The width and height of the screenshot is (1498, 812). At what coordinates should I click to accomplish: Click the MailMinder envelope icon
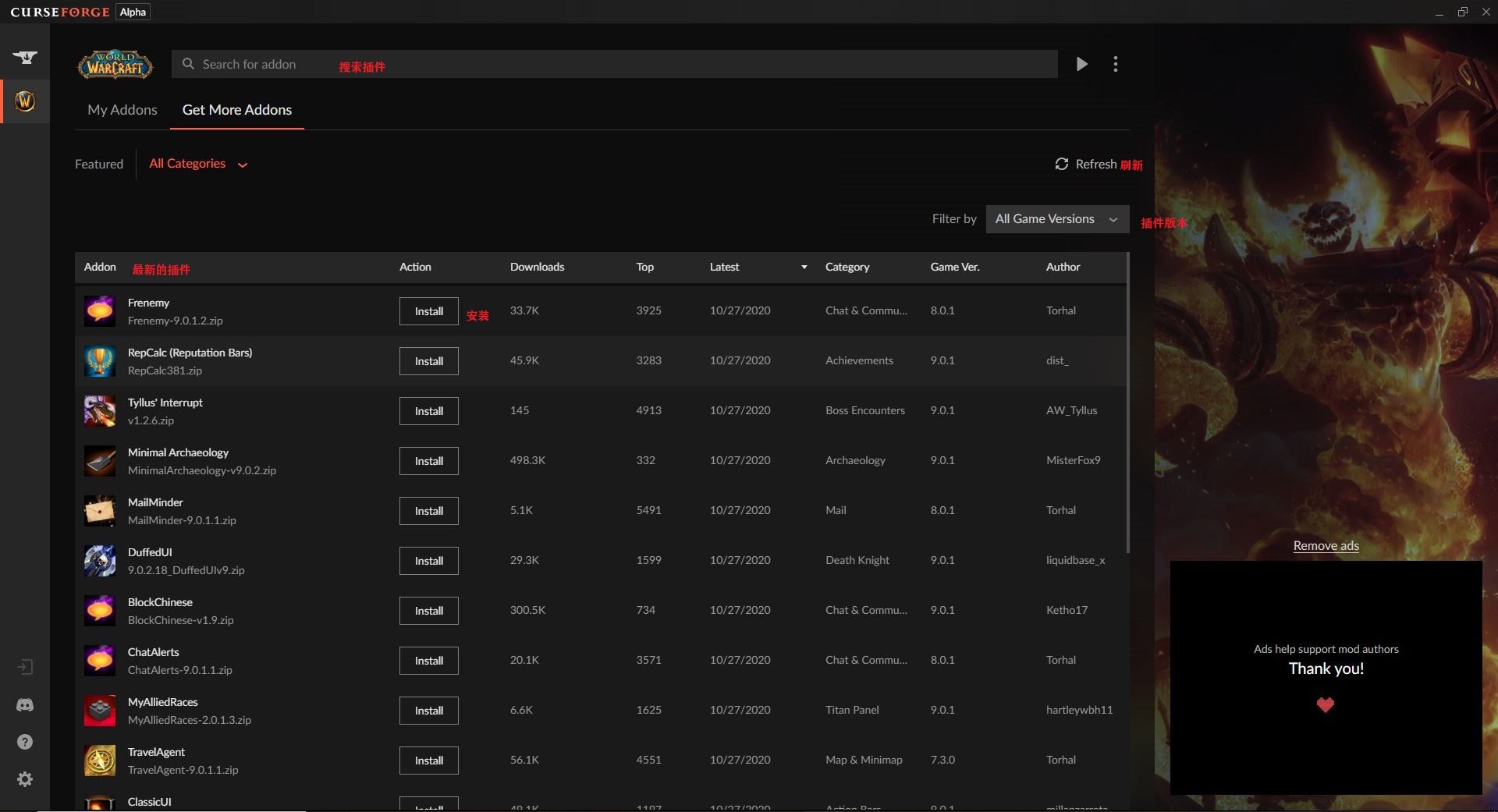click(100, 511)
